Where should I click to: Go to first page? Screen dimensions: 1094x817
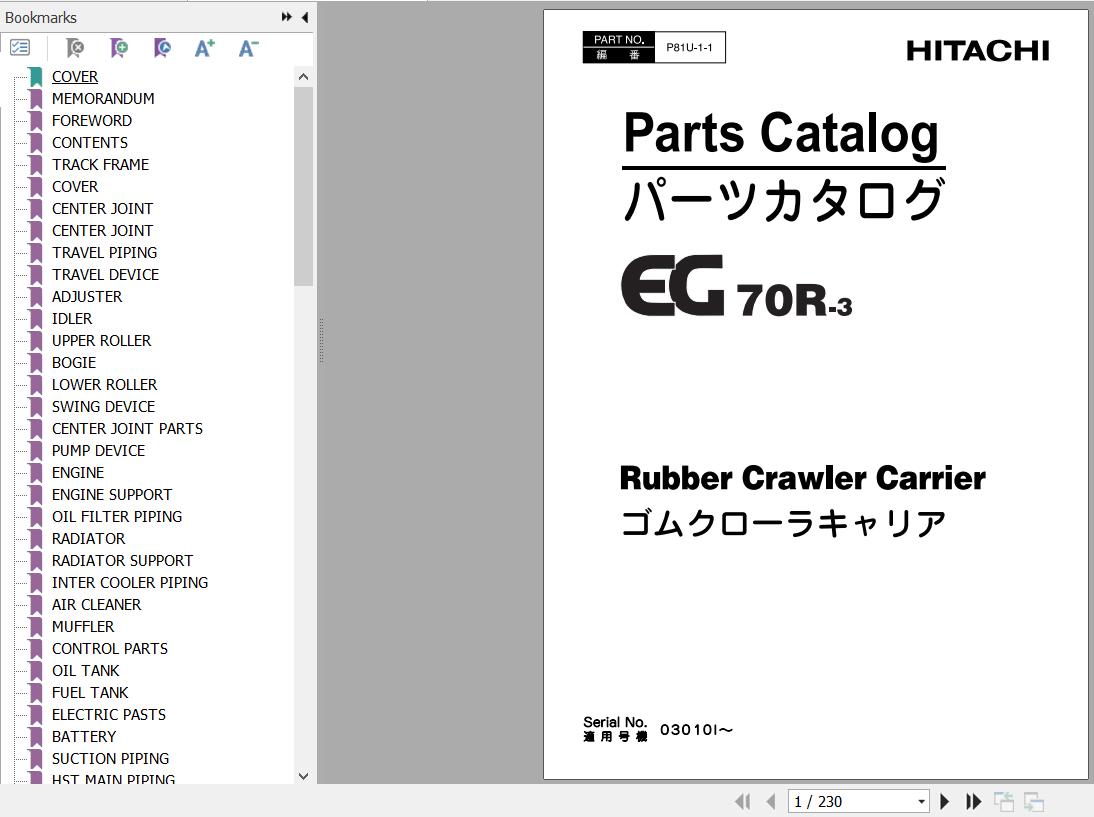coord(742,802)
